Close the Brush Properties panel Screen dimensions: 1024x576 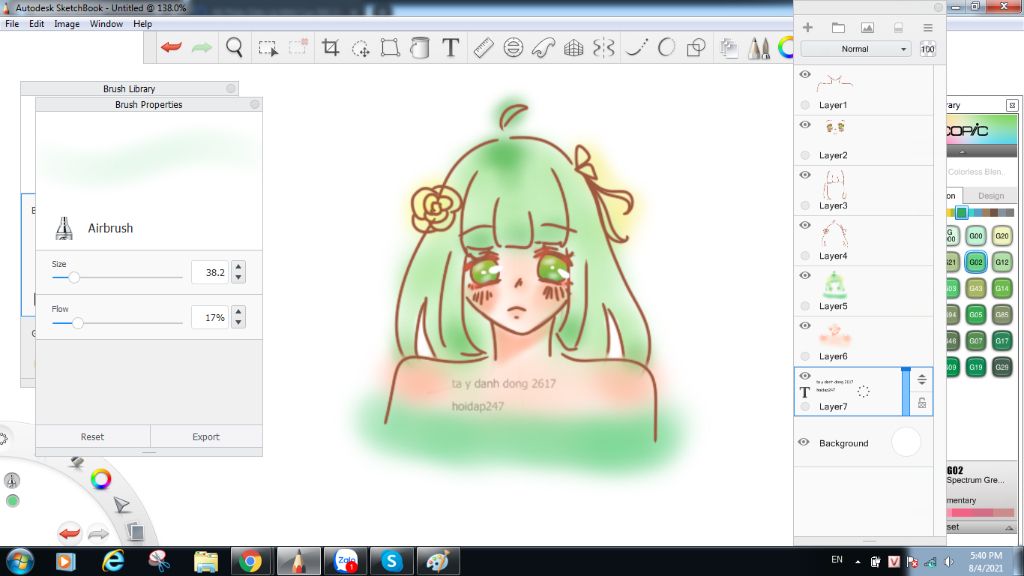coord(255,104)
